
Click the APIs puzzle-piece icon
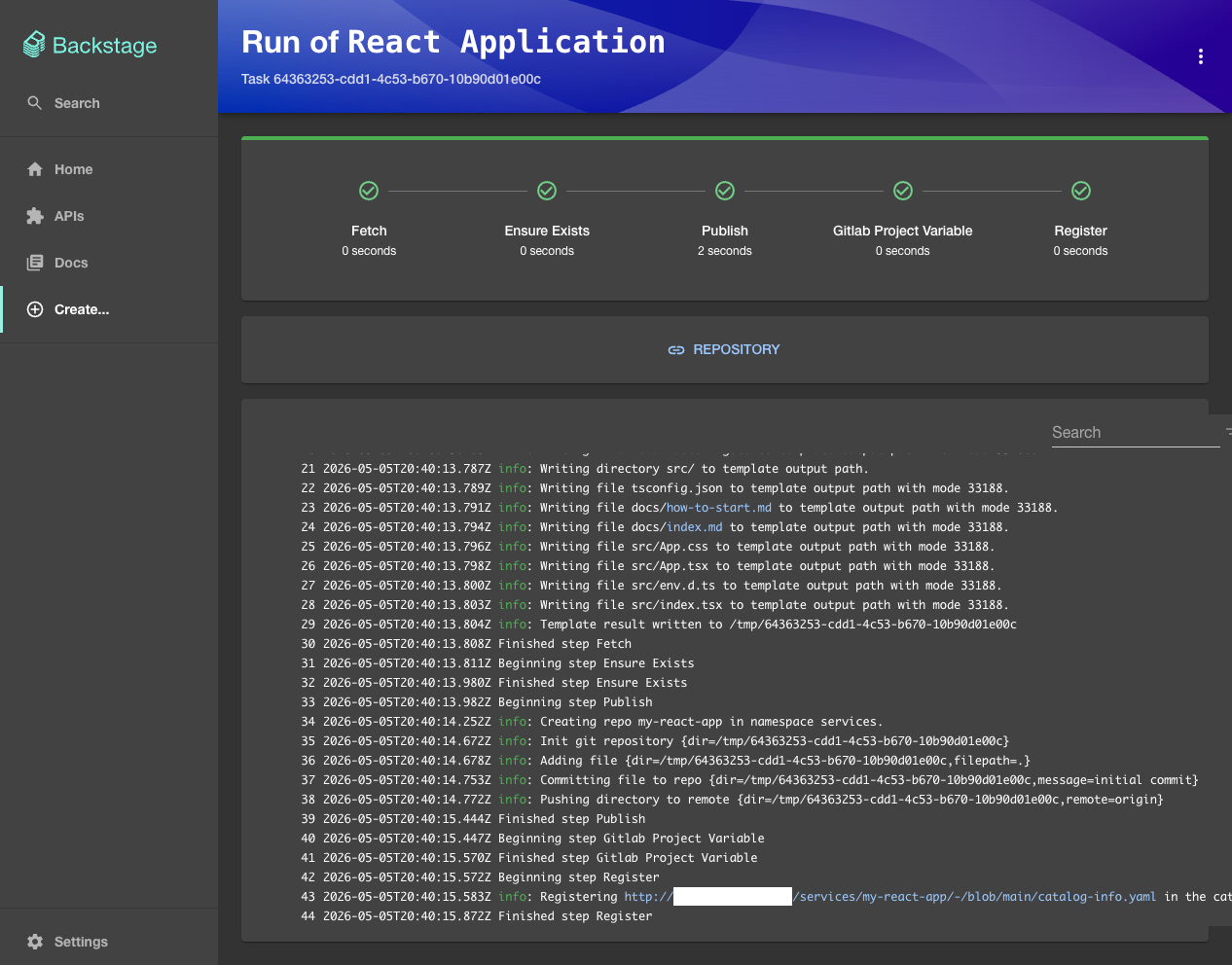pos(35,216)
